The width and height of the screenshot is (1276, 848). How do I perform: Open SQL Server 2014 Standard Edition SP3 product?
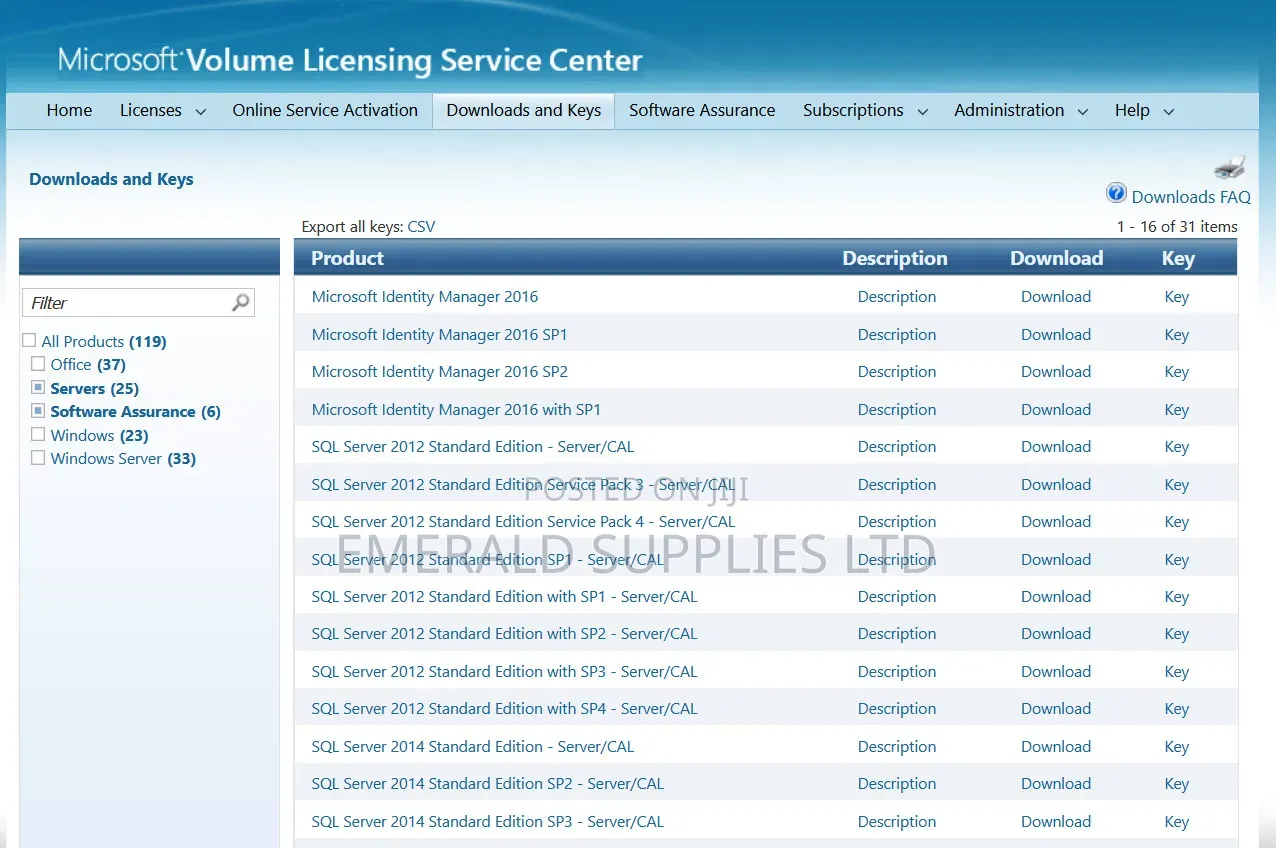coord(488,821)
